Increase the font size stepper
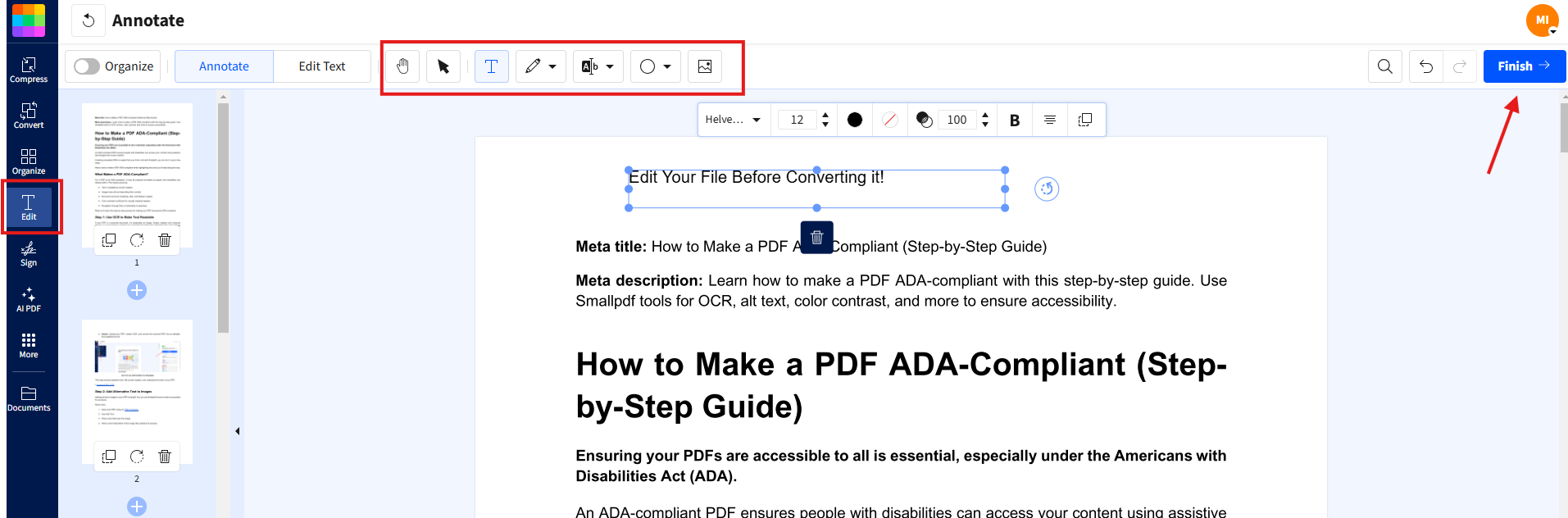 click(825, 115)
